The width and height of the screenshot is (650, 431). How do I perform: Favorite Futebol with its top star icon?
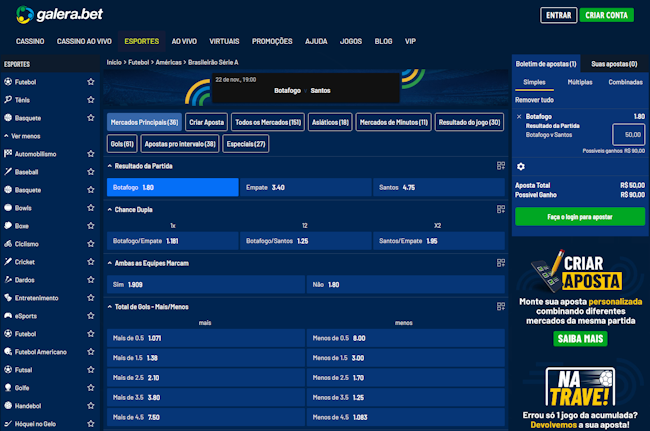[x=91, y=82]
